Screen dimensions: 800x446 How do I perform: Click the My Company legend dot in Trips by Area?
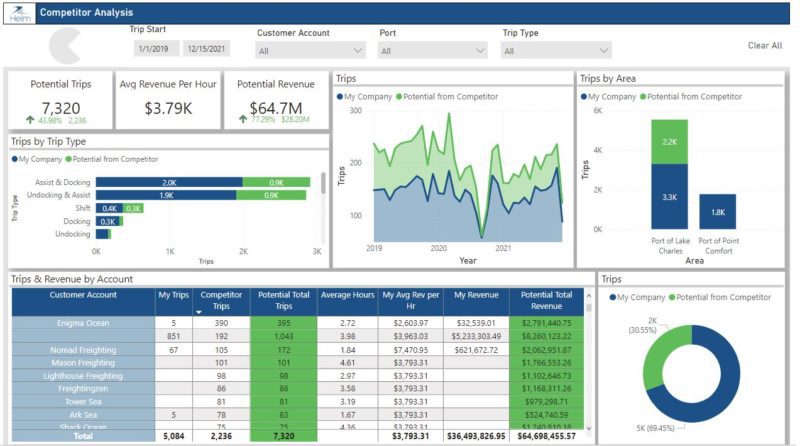point(584,97)
